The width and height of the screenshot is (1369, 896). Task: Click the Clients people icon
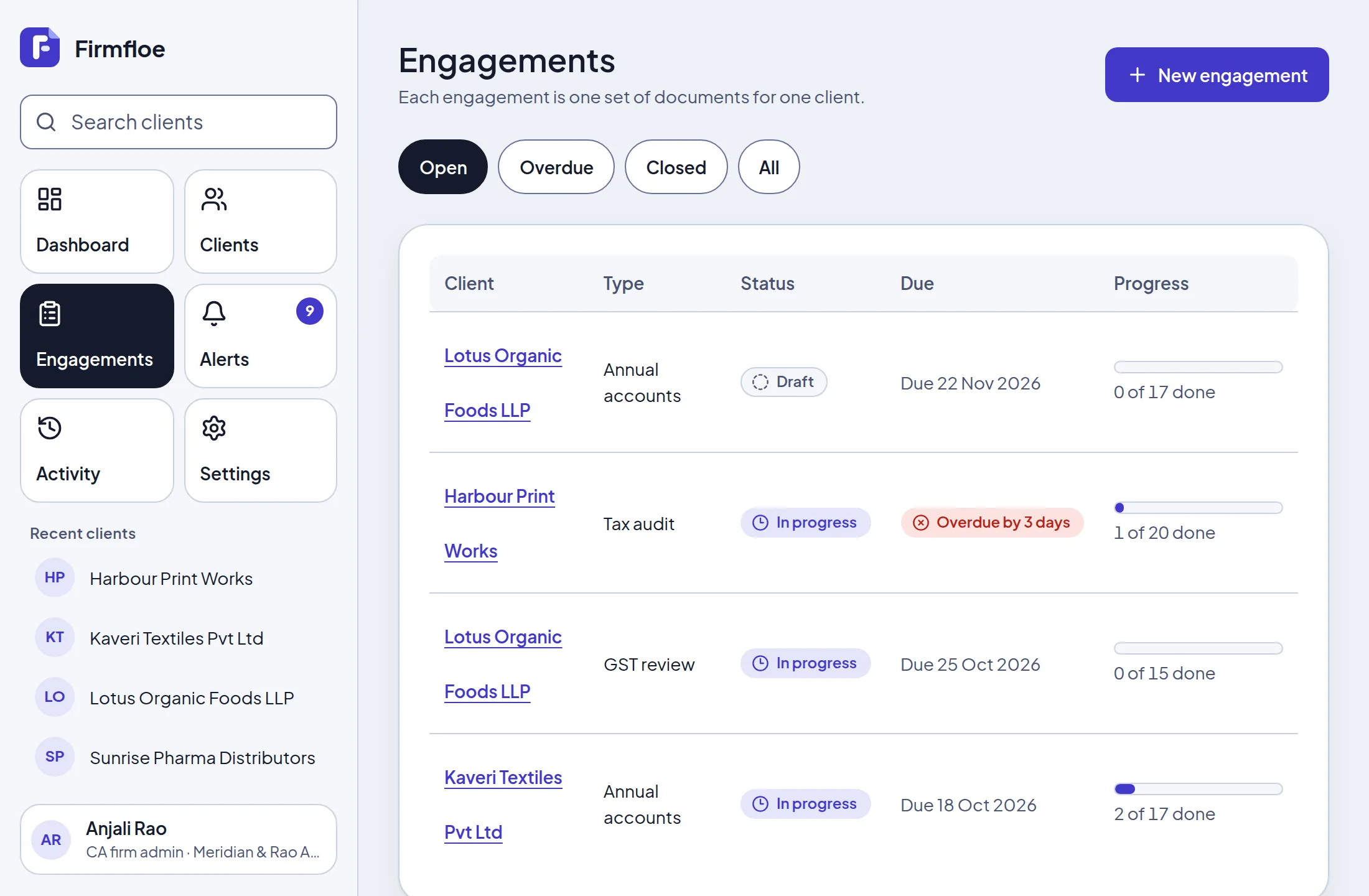(213, 199)
